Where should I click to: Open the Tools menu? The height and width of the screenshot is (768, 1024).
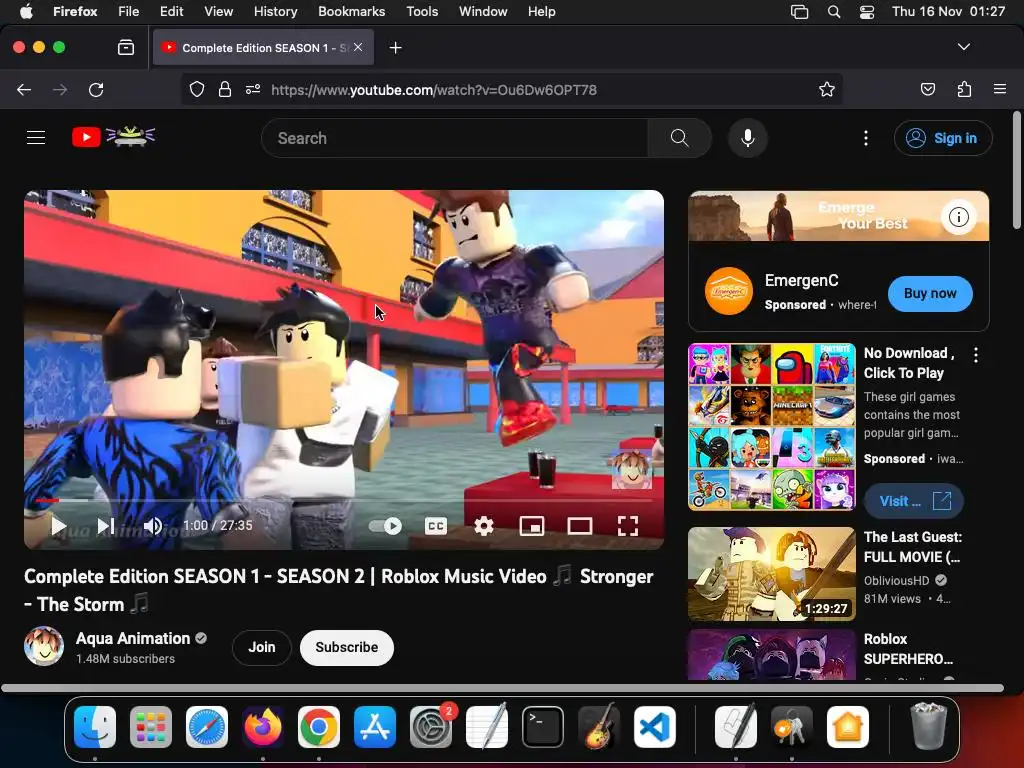click(x=422, y=11)
